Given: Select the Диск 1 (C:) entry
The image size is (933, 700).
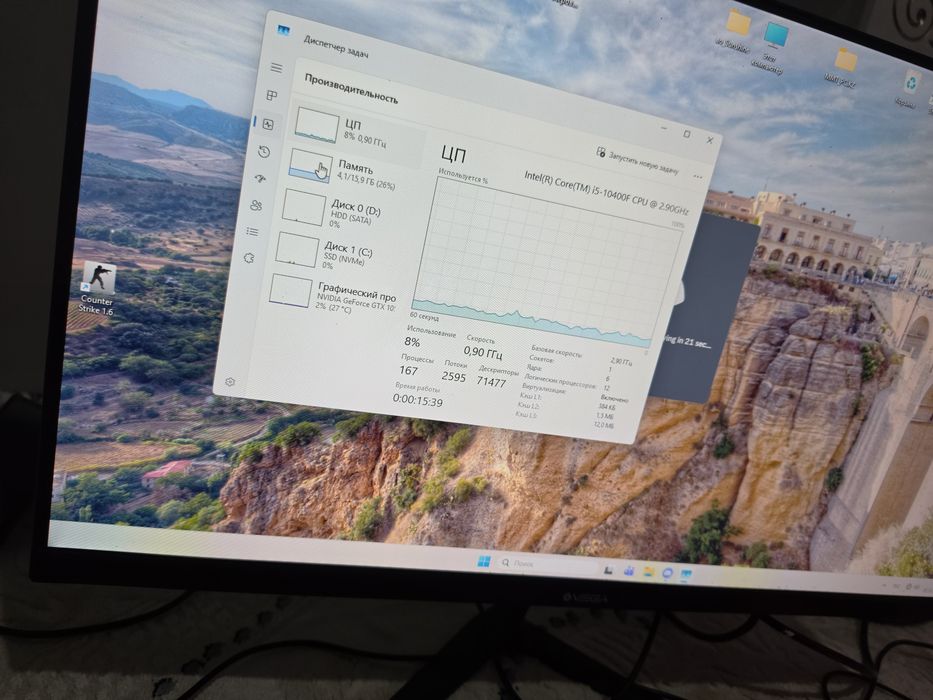Looking at the screenshot, I should (x=340, y=253).
